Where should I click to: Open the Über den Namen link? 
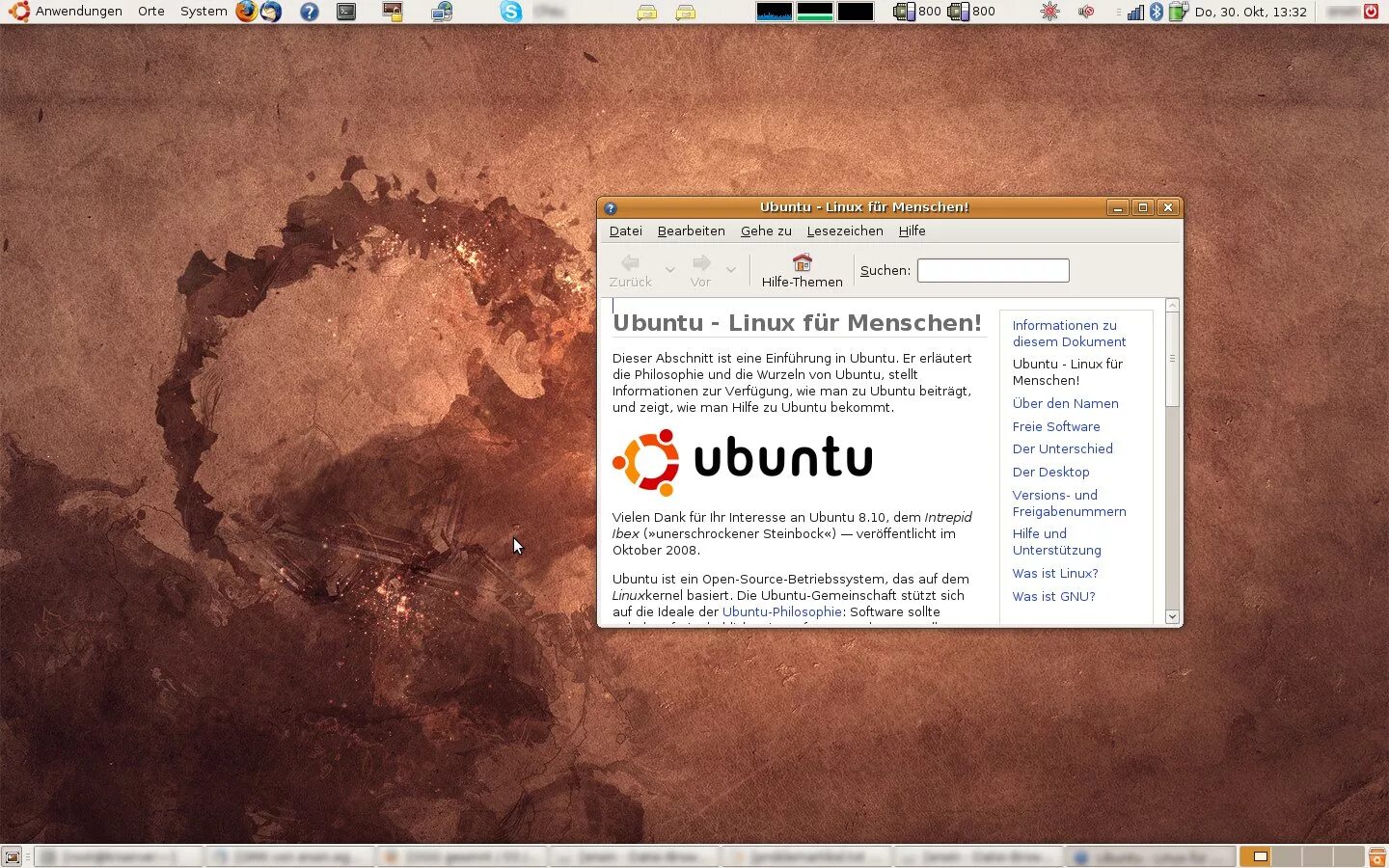[1065, 404]
